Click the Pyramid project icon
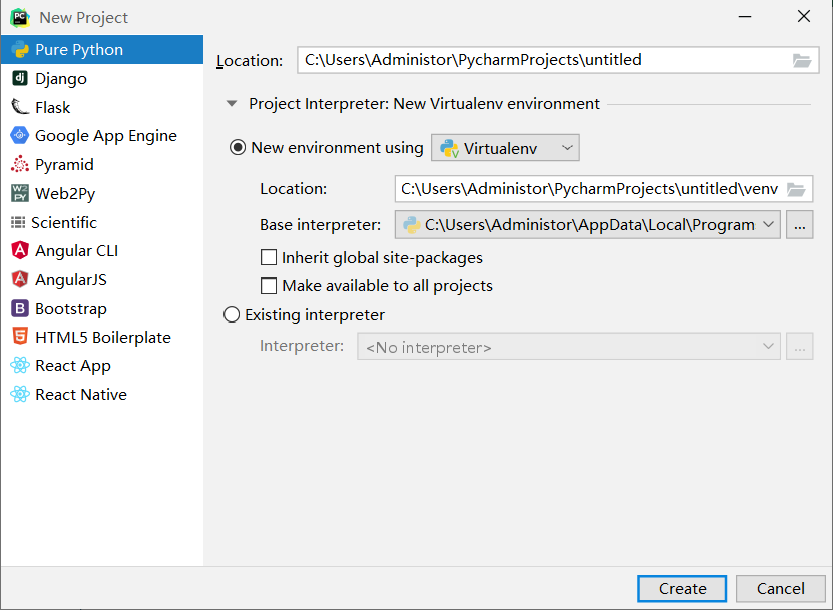 (20, 164)
